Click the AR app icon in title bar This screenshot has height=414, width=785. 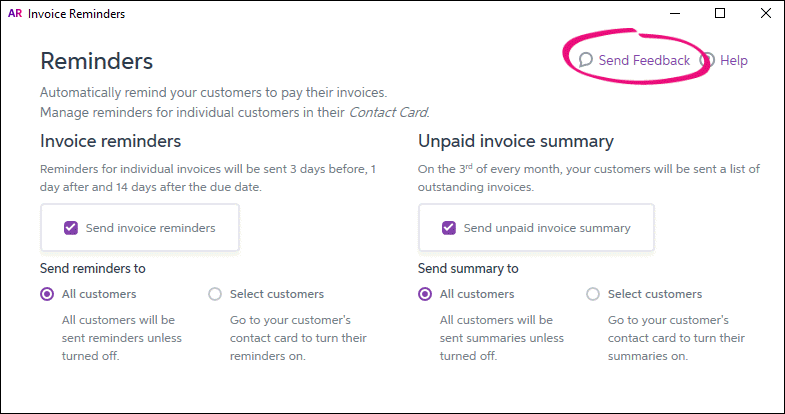click(14, 14)
